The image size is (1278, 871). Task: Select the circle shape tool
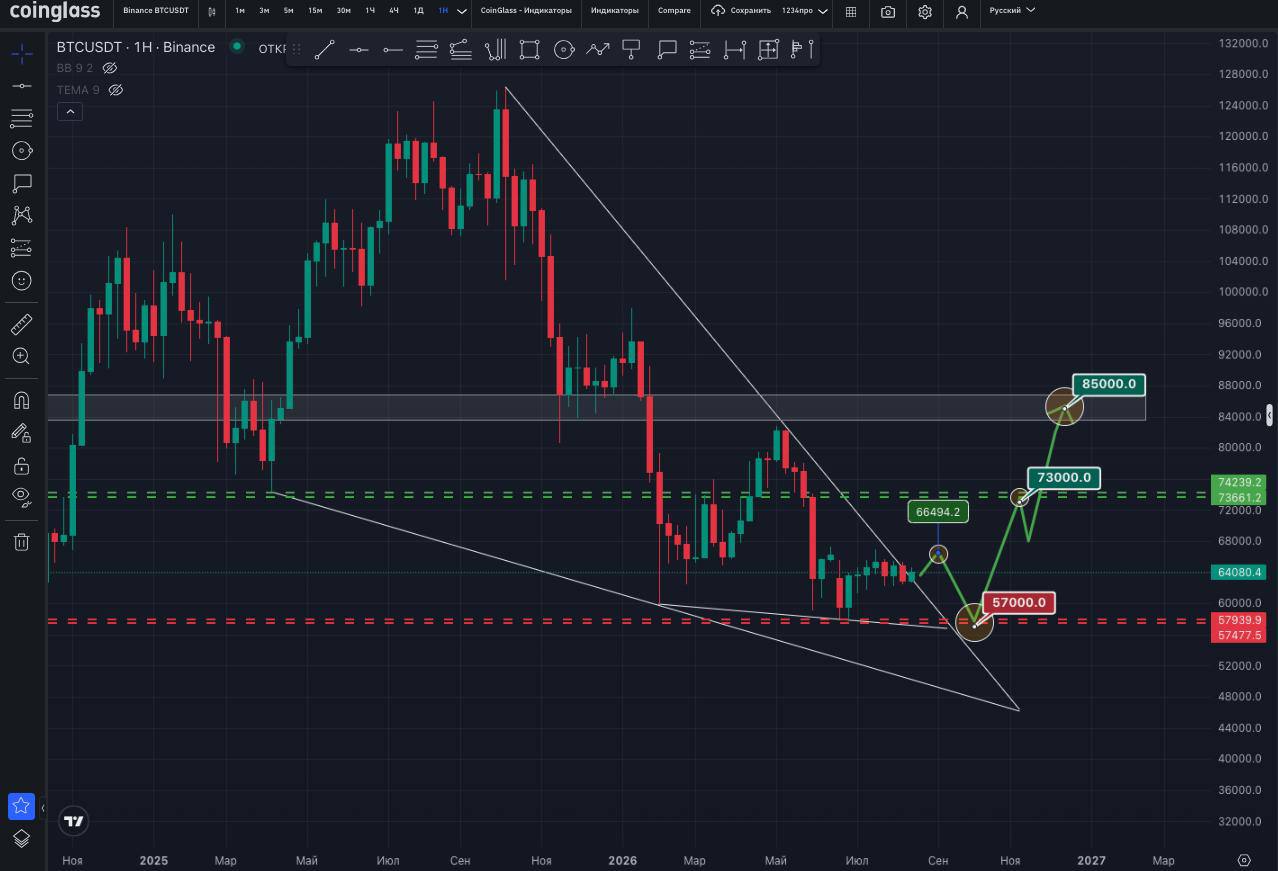tap(564, 50)
